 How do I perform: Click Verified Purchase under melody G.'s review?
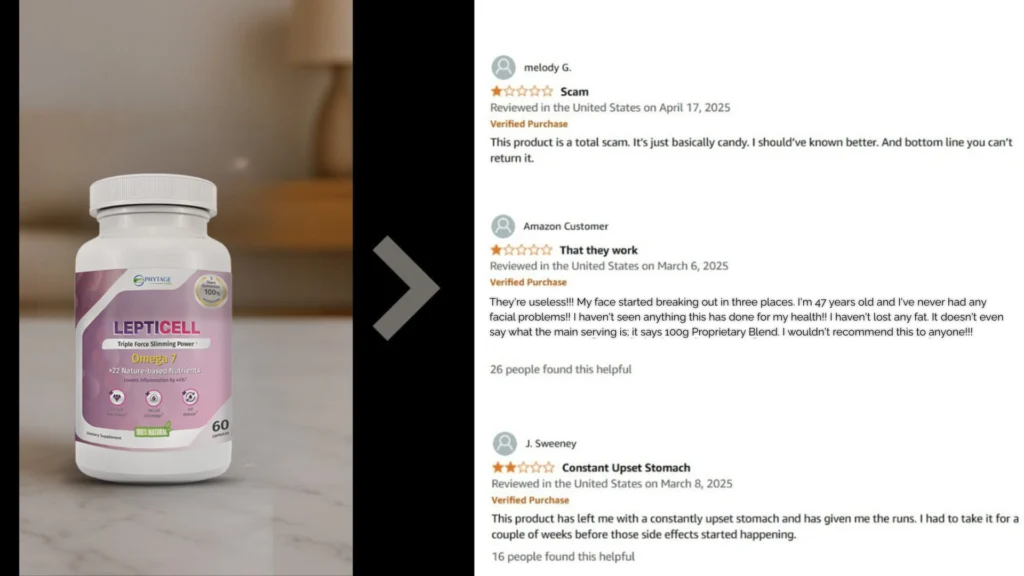coord(529,123)
